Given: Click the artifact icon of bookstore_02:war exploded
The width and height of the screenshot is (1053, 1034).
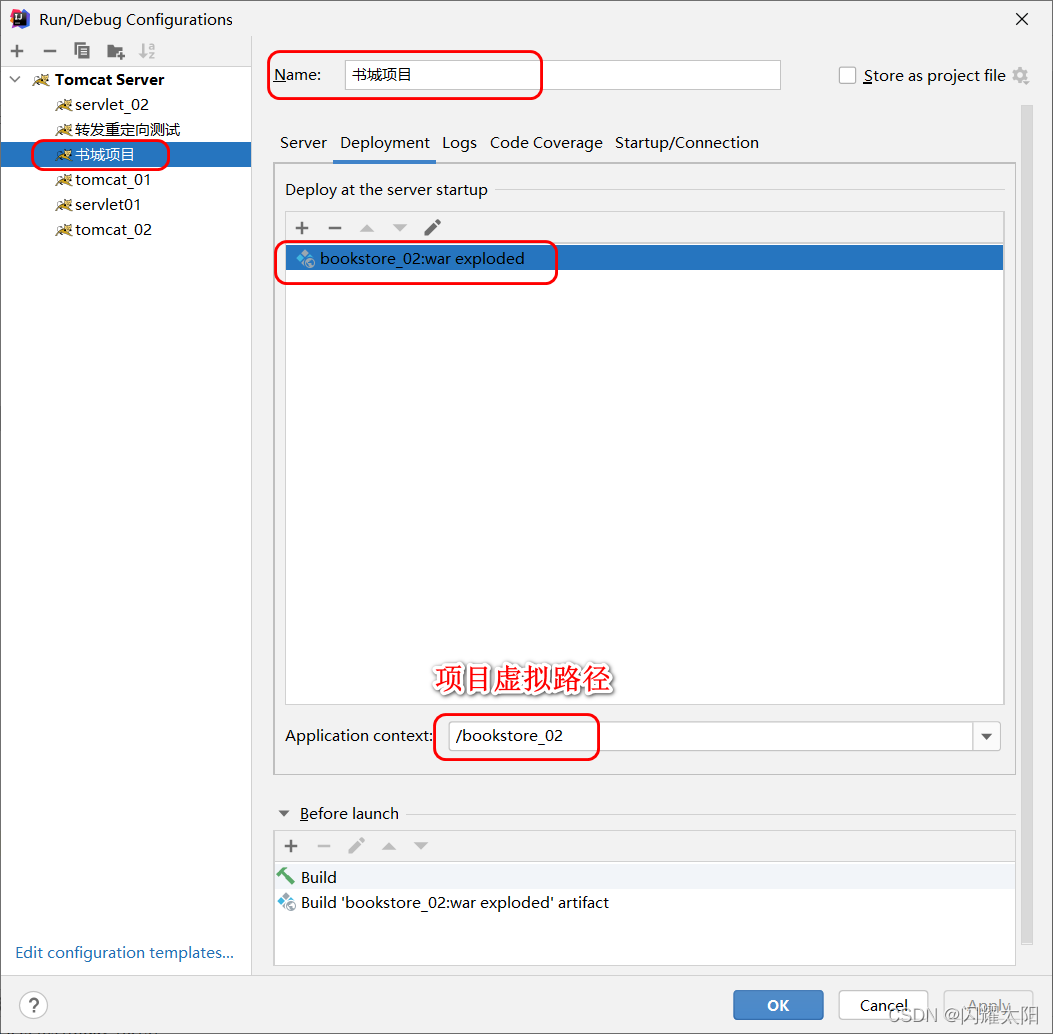Looking at the screenshot, I should [x=306, y=258].
